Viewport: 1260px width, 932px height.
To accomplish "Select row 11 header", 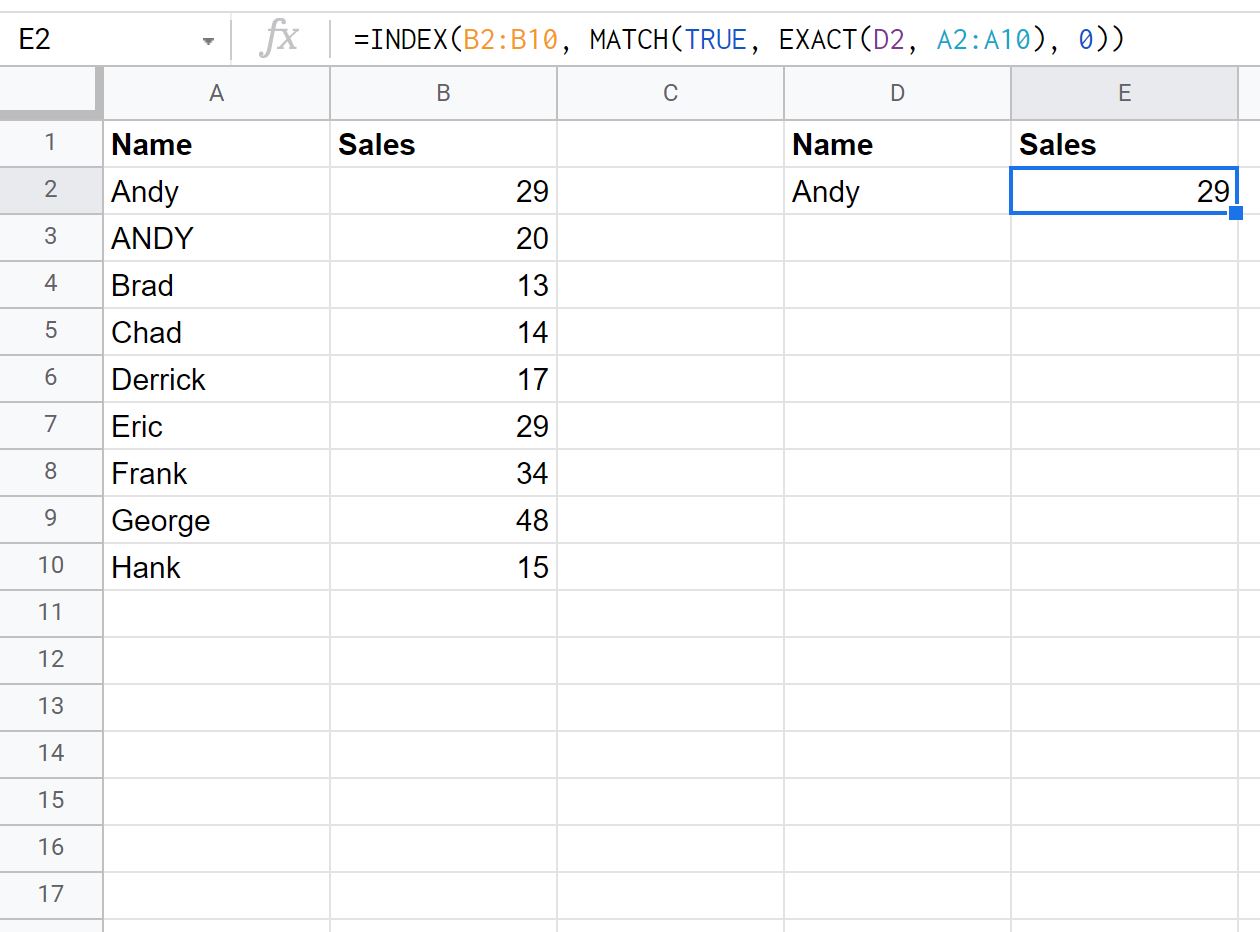I will pos(51,613).
